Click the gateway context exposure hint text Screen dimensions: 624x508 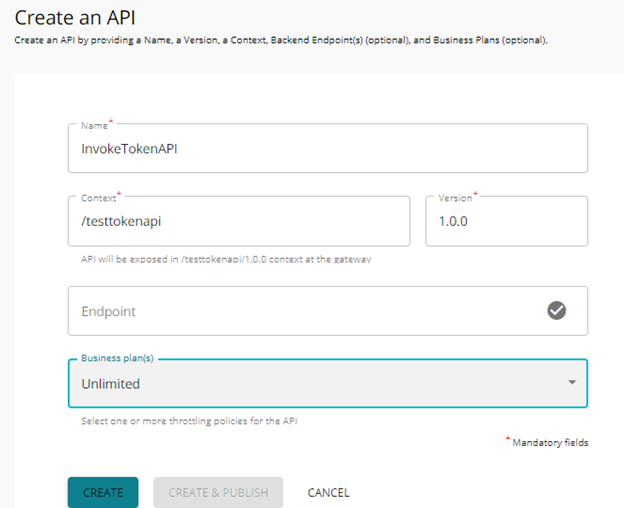226,259
